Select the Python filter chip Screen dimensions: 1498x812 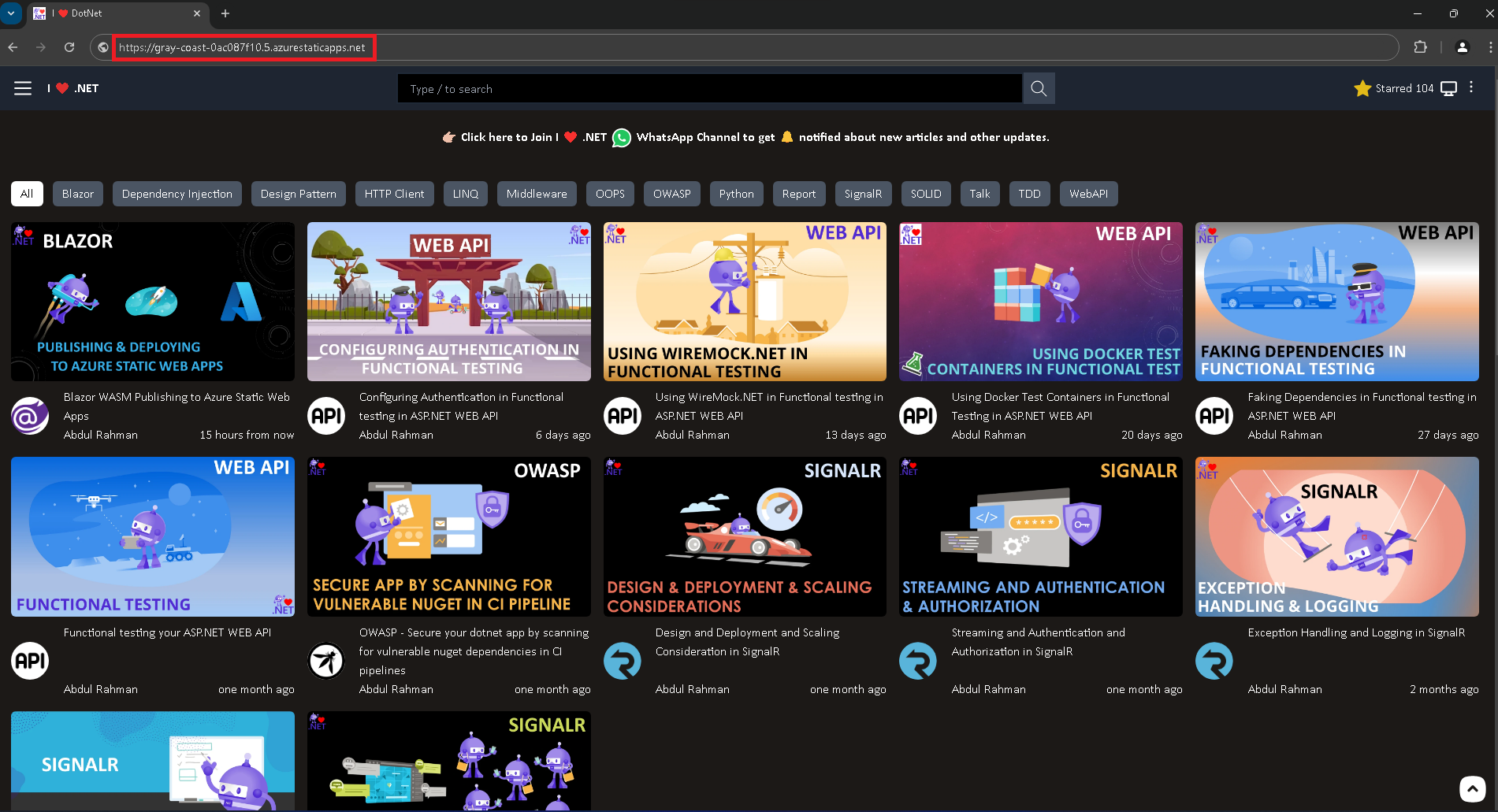(x=737, y=194)
